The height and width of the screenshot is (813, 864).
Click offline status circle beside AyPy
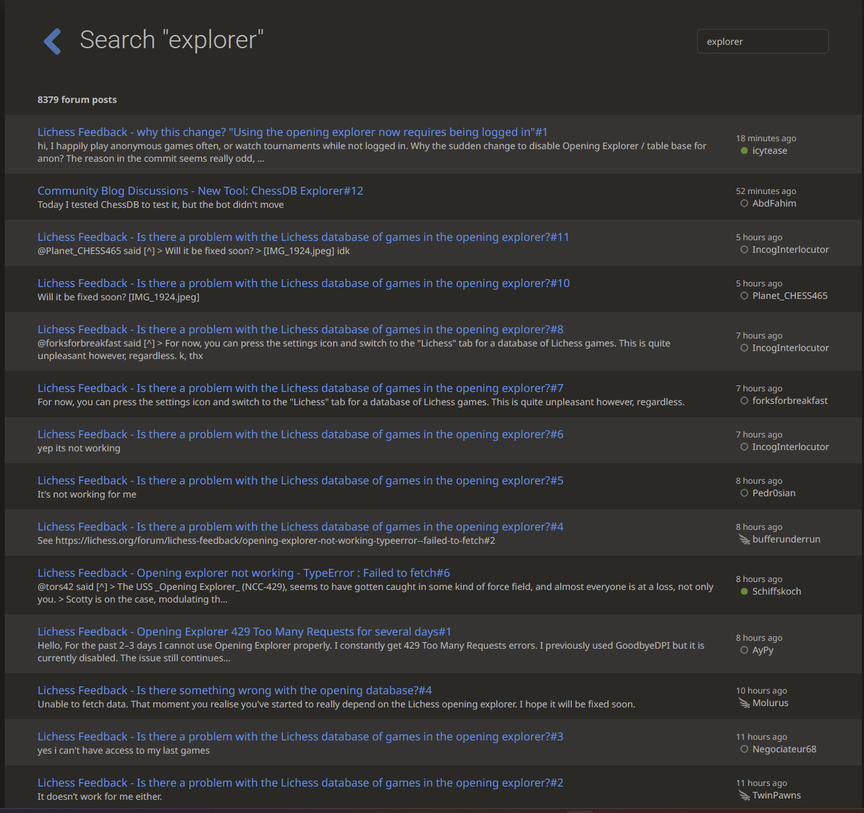744,650
